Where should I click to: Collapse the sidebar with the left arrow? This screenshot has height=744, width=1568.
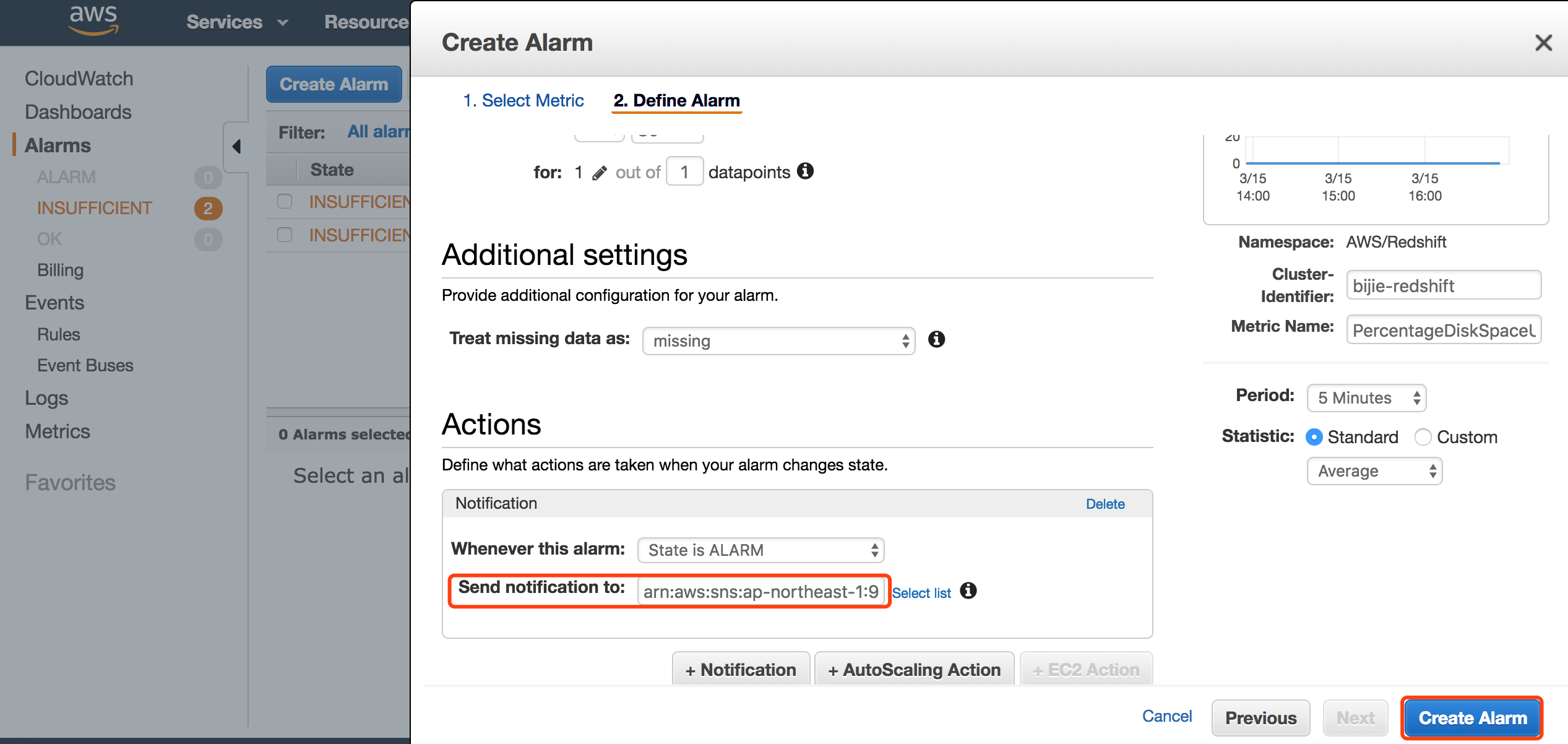pos(236,147)
